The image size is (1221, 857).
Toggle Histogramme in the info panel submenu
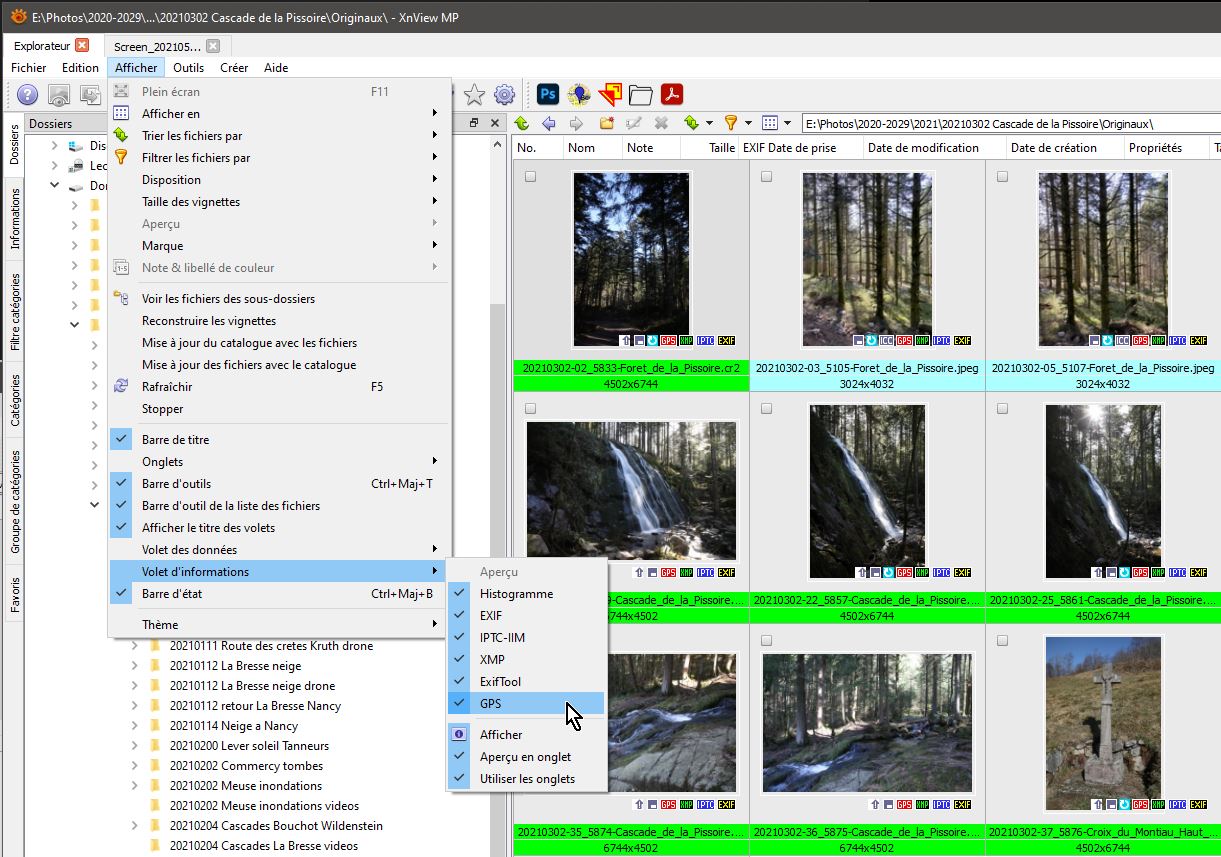515,594
